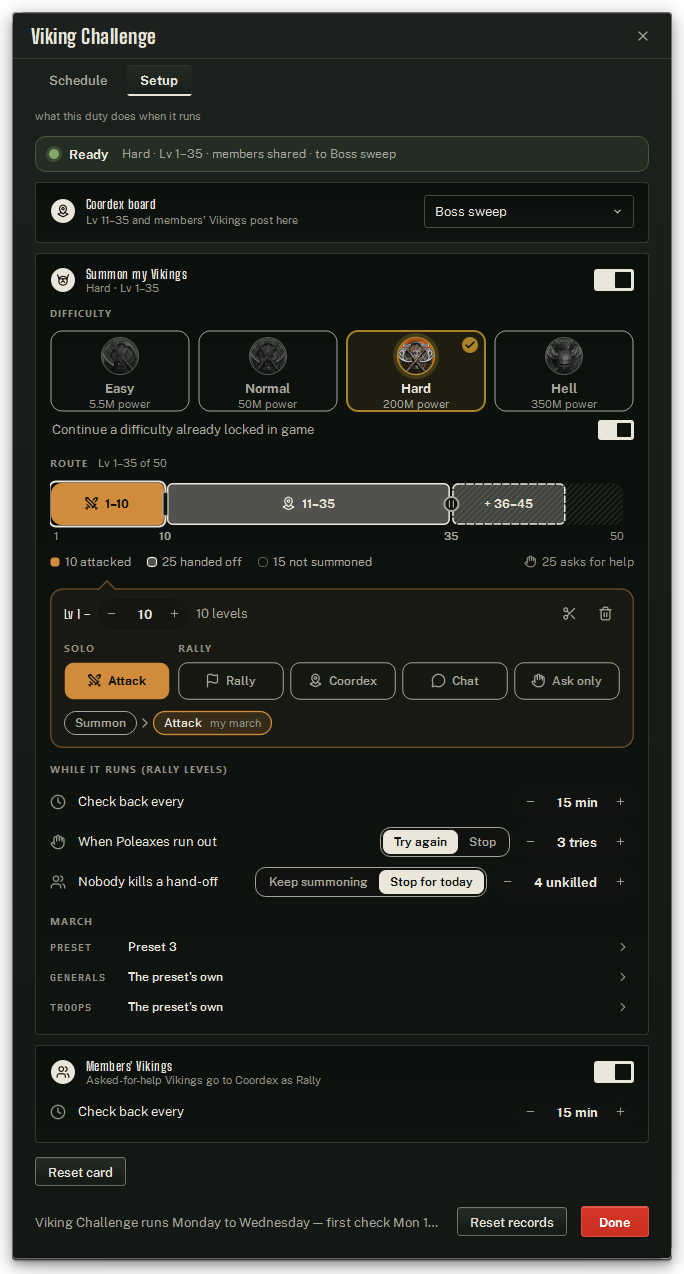Viewport: 684px width, 1274px height.
Task: Increase the 4 unkilled count
Action: click(620, 882)
